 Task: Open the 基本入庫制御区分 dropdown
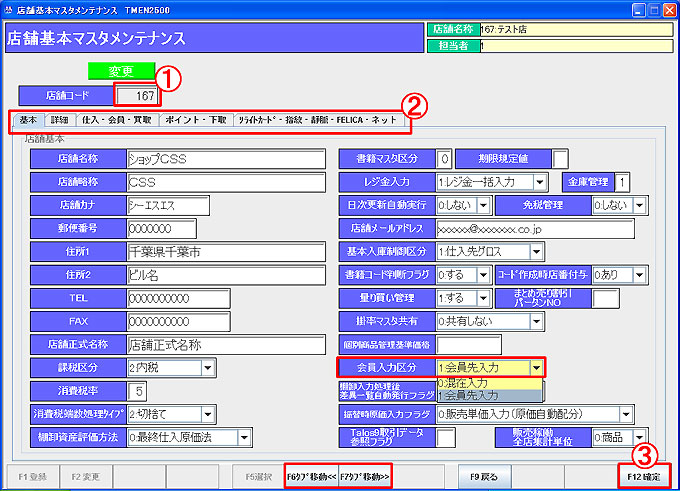(539, 251)
